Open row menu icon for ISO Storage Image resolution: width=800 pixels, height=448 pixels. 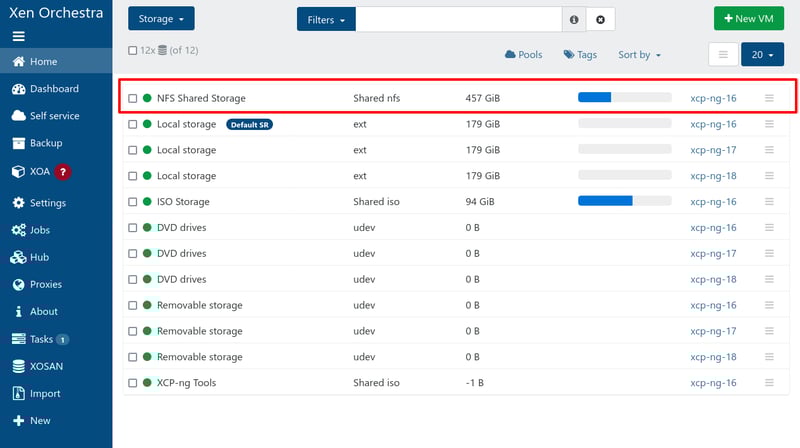[769, 202]
